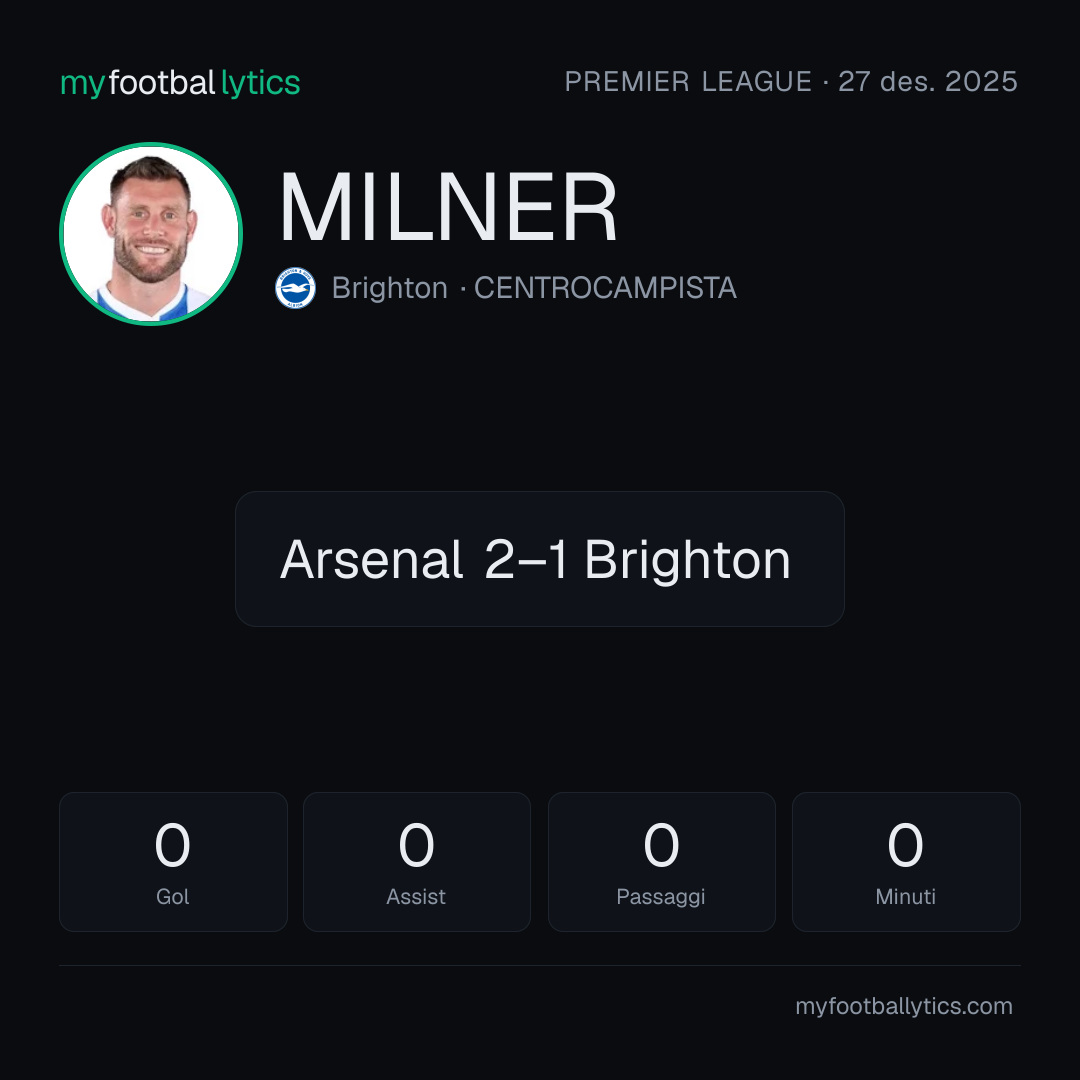This screenshot has height=1080, width=1080.
Task: Click the Passaggi label text
Action: point(661,897)
